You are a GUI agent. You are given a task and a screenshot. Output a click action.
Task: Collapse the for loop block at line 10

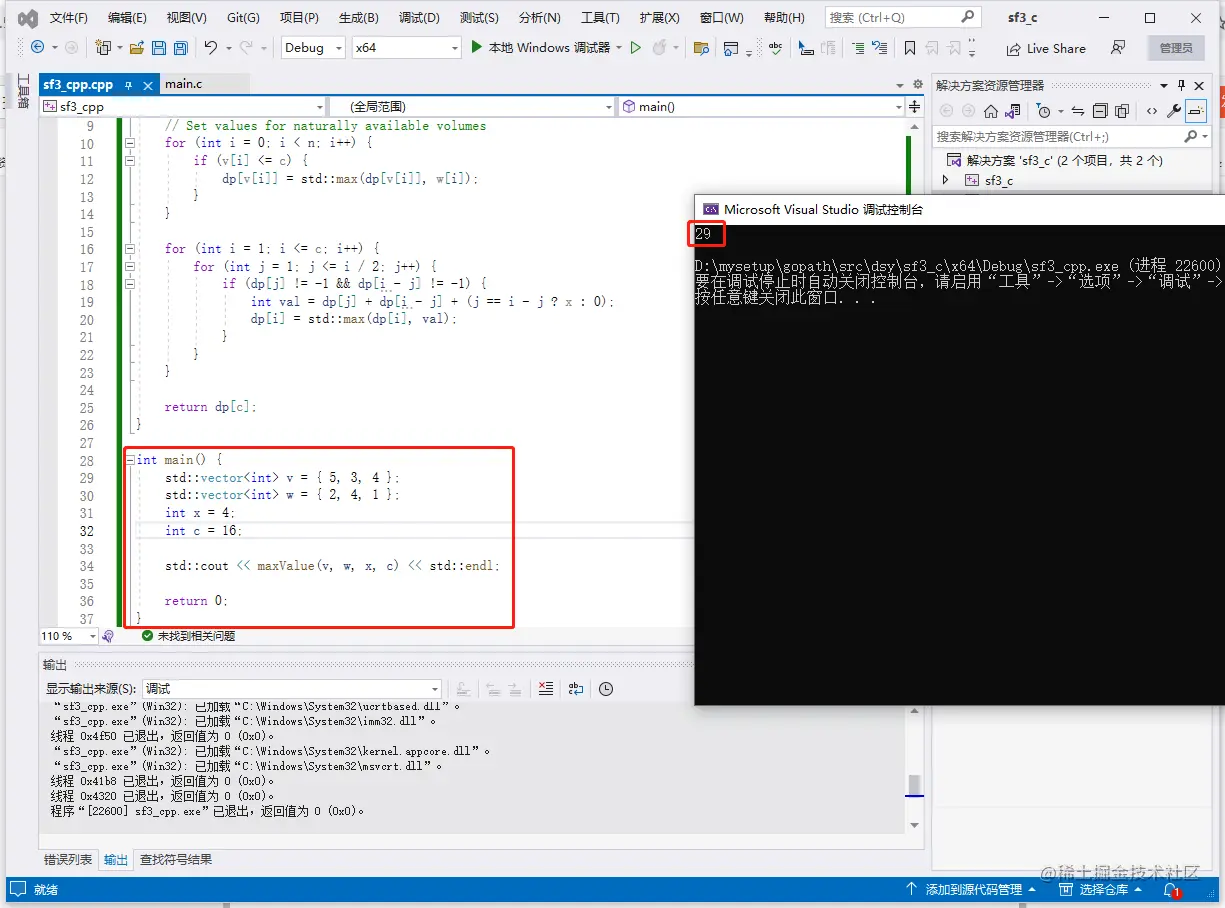(129, 143)
